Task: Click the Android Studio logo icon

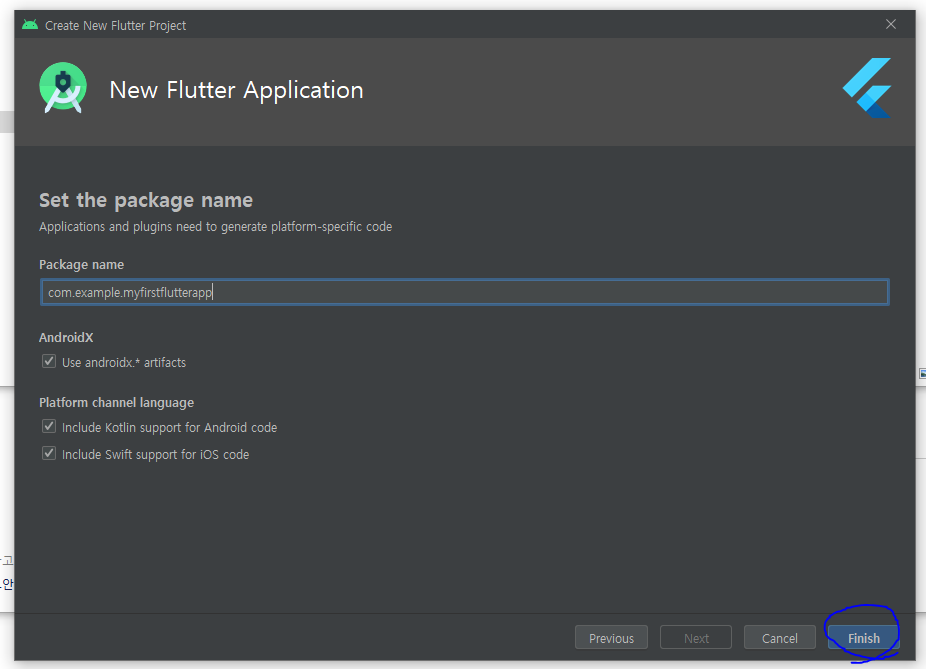Action: (x=63, y=87)
